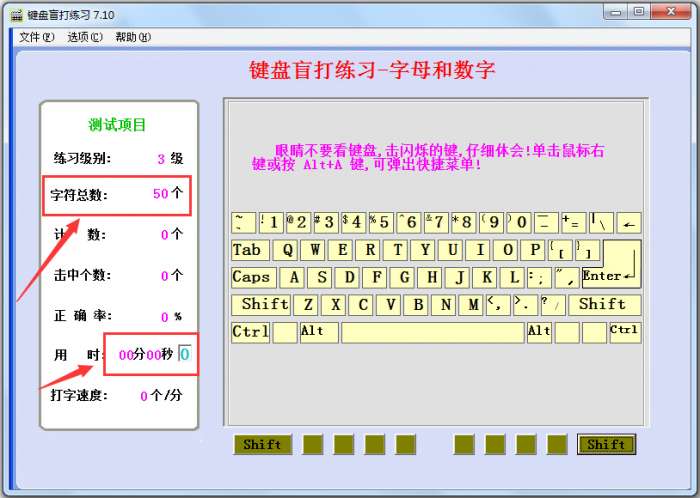Image resolution: width=700 pixels, height=498 pixels.
Task: Click the number 3 key
Action: point(326,223)
